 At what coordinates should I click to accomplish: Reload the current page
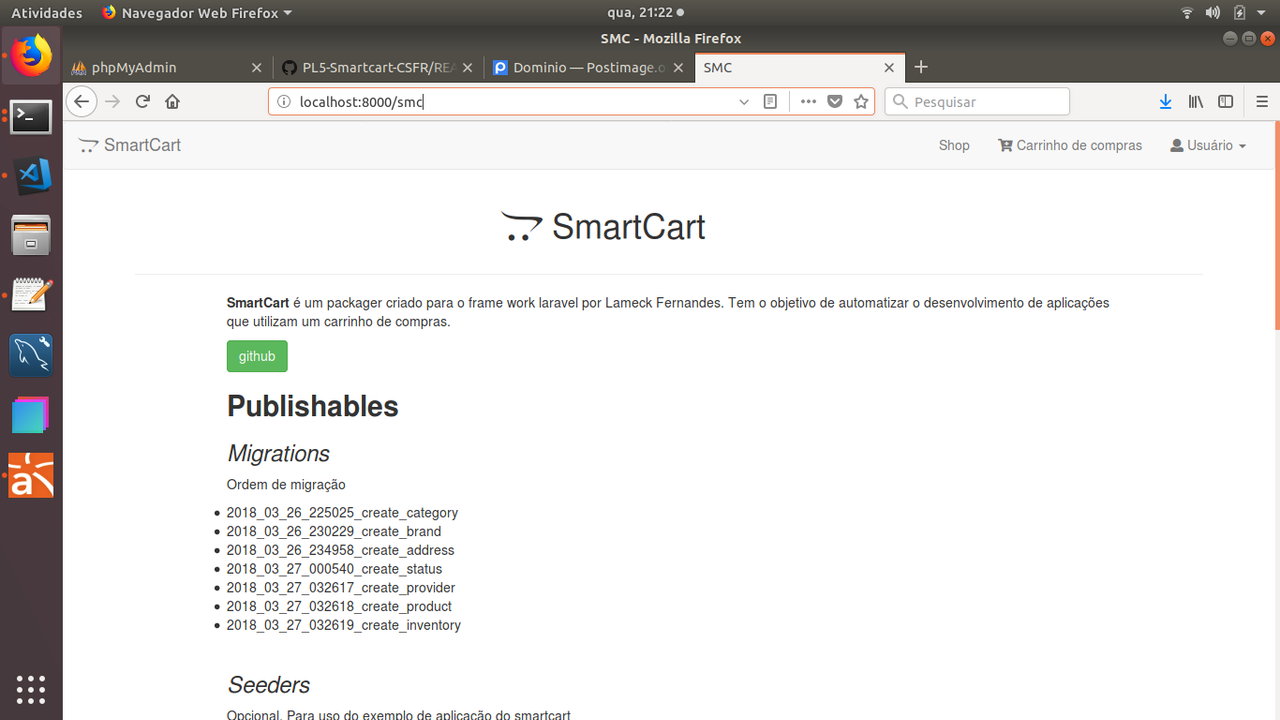pos(143,101)
